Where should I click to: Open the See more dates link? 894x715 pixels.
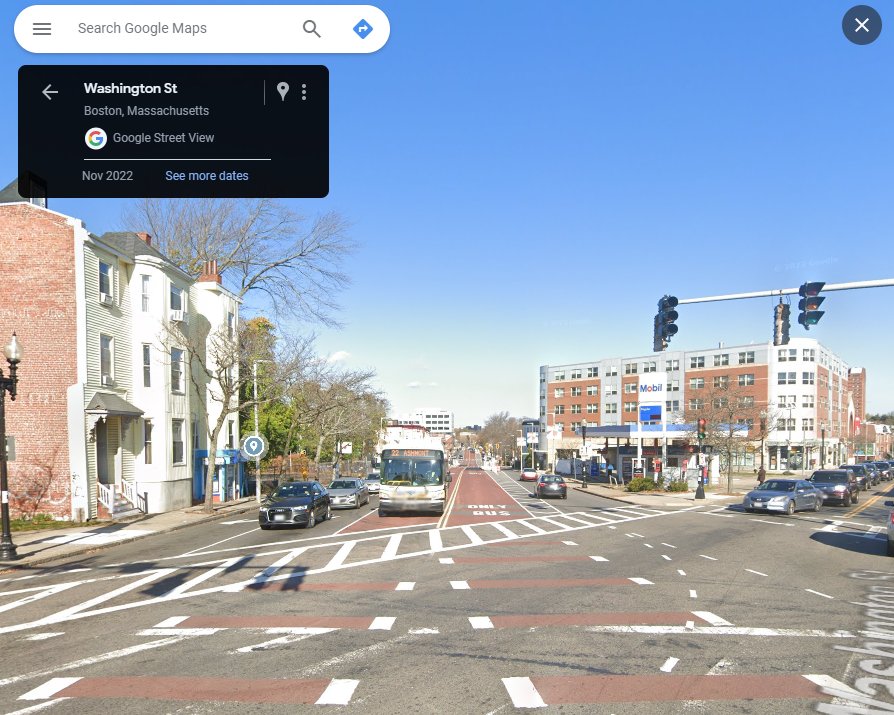pos(207,176)
